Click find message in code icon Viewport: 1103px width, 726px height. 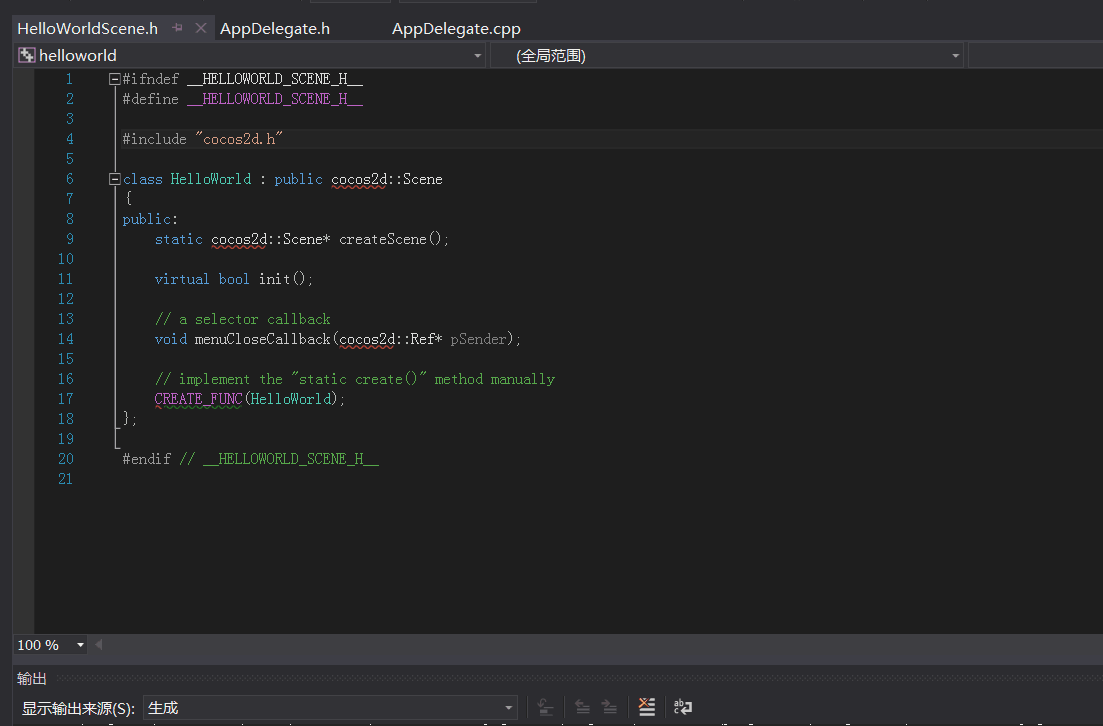pyautogui.click(x=545, y=707)
